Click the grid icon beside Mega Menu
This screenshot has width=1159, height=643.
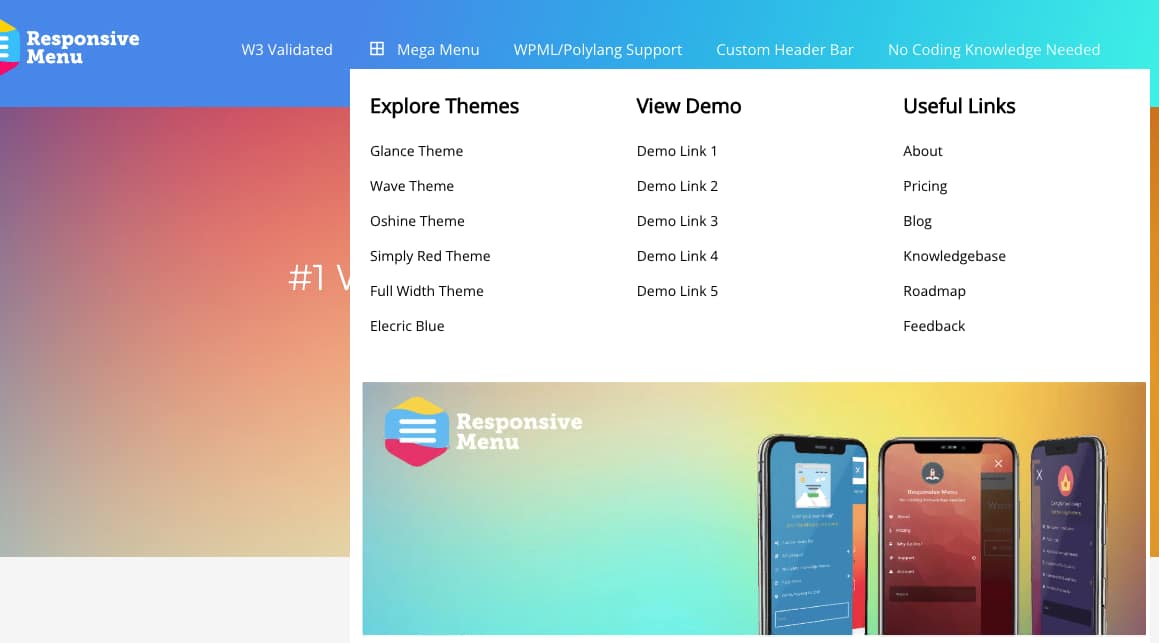pos(377,48)
